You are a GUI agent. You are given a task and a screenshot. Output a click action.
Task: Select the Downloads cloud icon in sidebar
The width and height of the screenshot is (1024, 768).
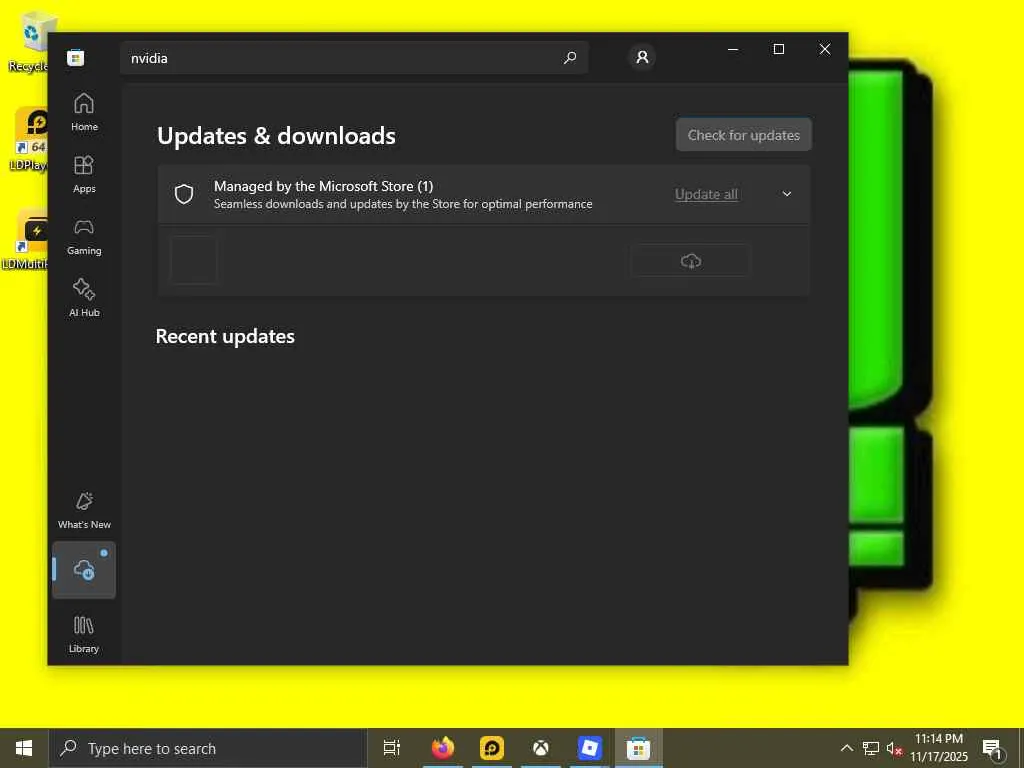84,570
